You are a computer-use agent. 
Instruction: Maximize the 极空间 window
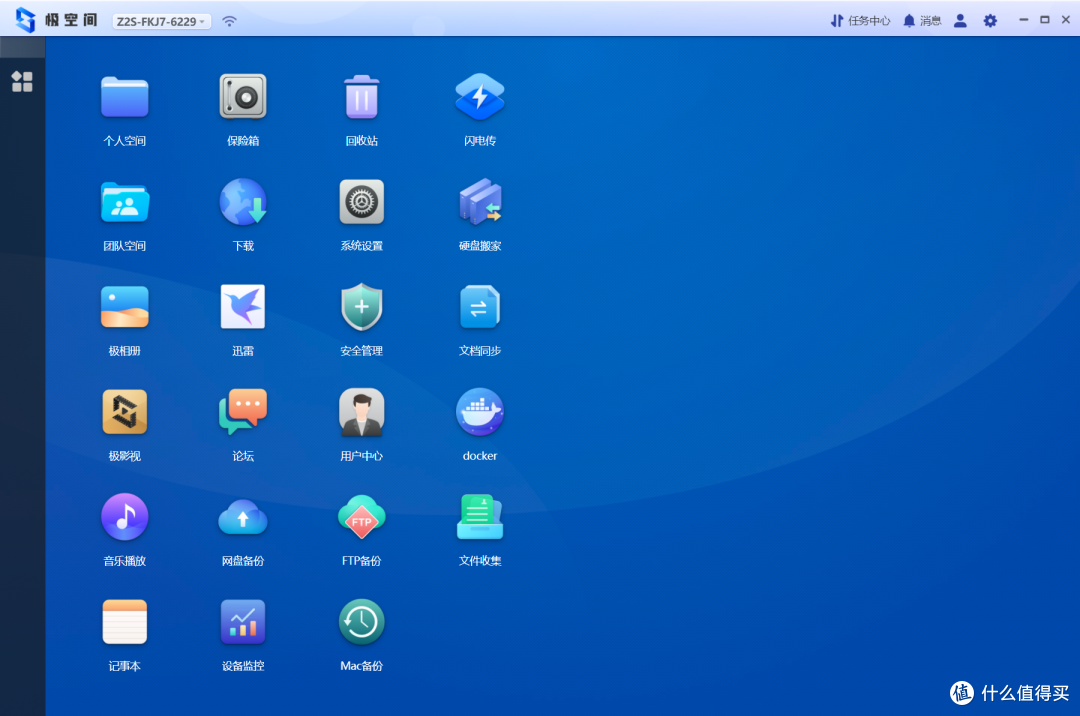pyautogui.click(x=1045, y=20)
